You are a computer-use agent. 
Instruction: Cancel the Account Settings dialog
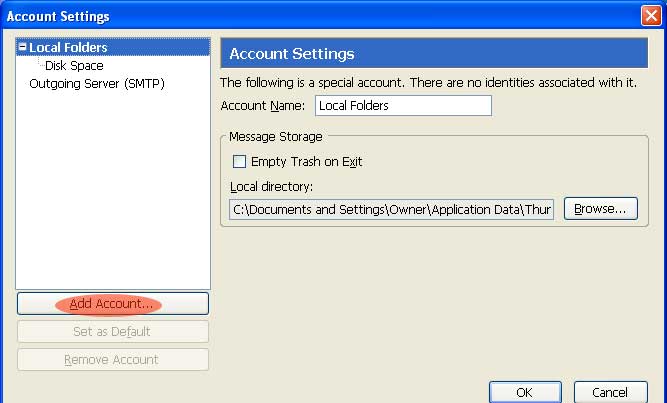610,392
